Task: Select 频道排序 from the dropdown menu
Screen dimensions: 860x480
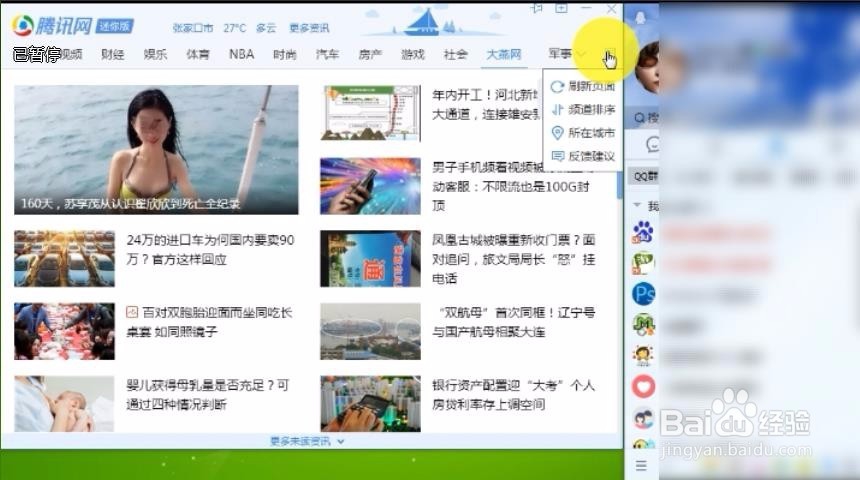Action: click(x=582, y=110)
